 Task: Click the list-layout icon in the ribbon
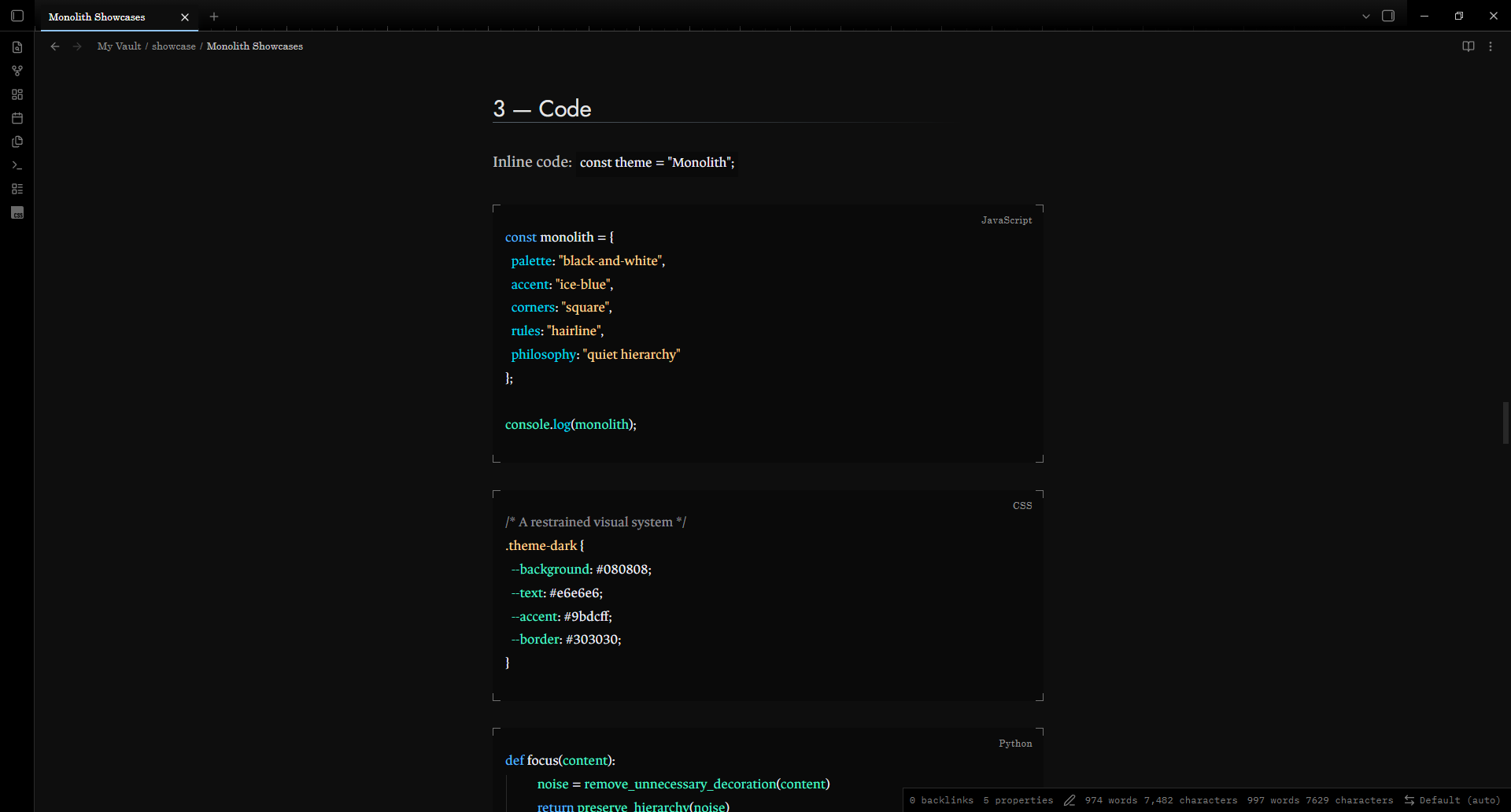tap(17, 189)
